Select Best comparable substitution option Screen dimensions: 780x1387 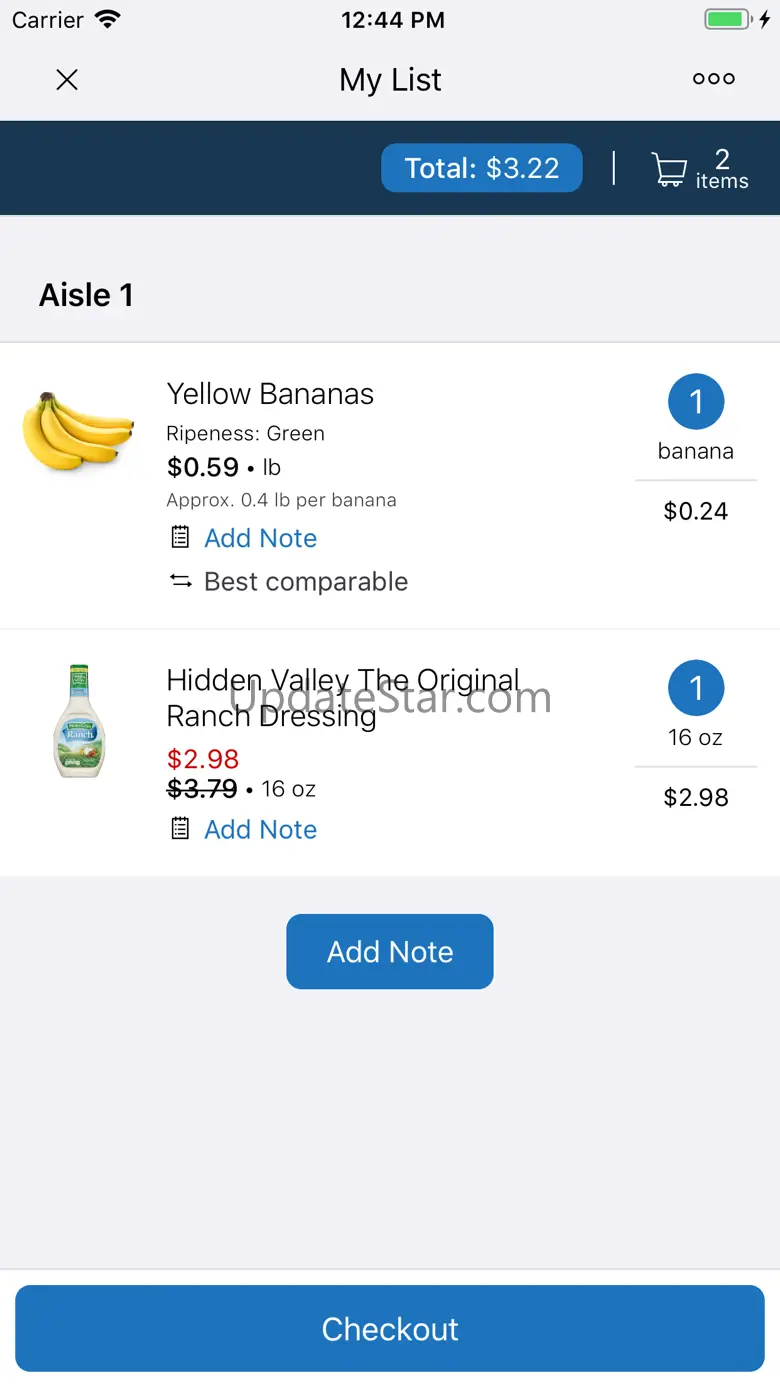pyautogui.click(x=305, y=581)
